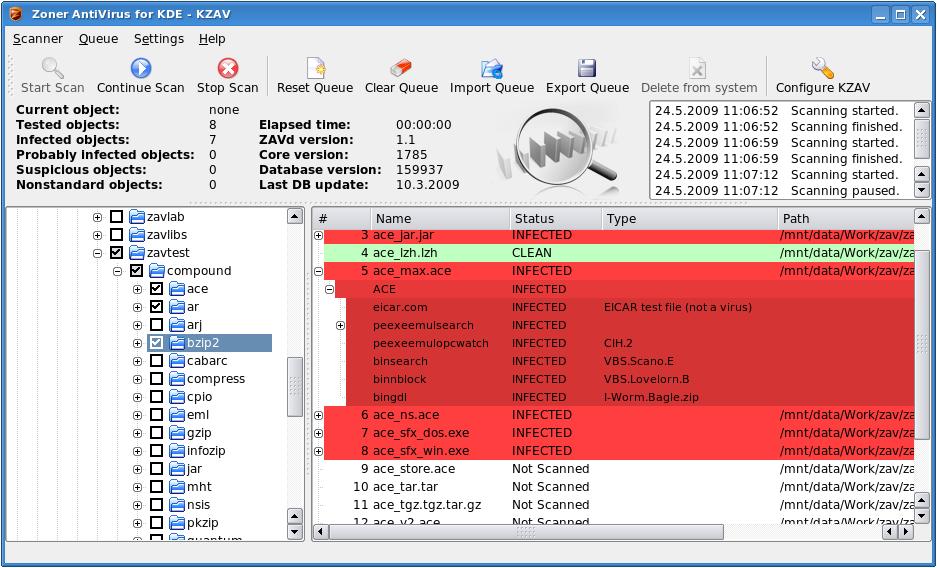
Task: Click the Export Queue floppy icon
Action: click(587, 68)
